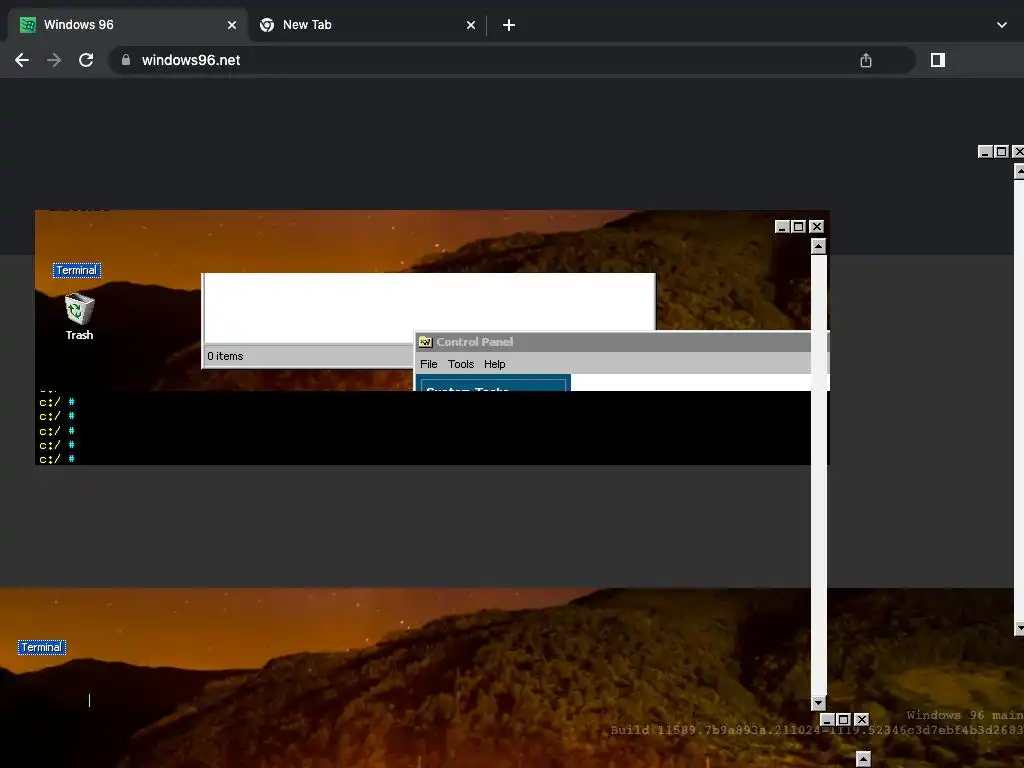Open a new browser tab with plus
This screenshot has height=768, width=1024.
[x=509, y=25]
